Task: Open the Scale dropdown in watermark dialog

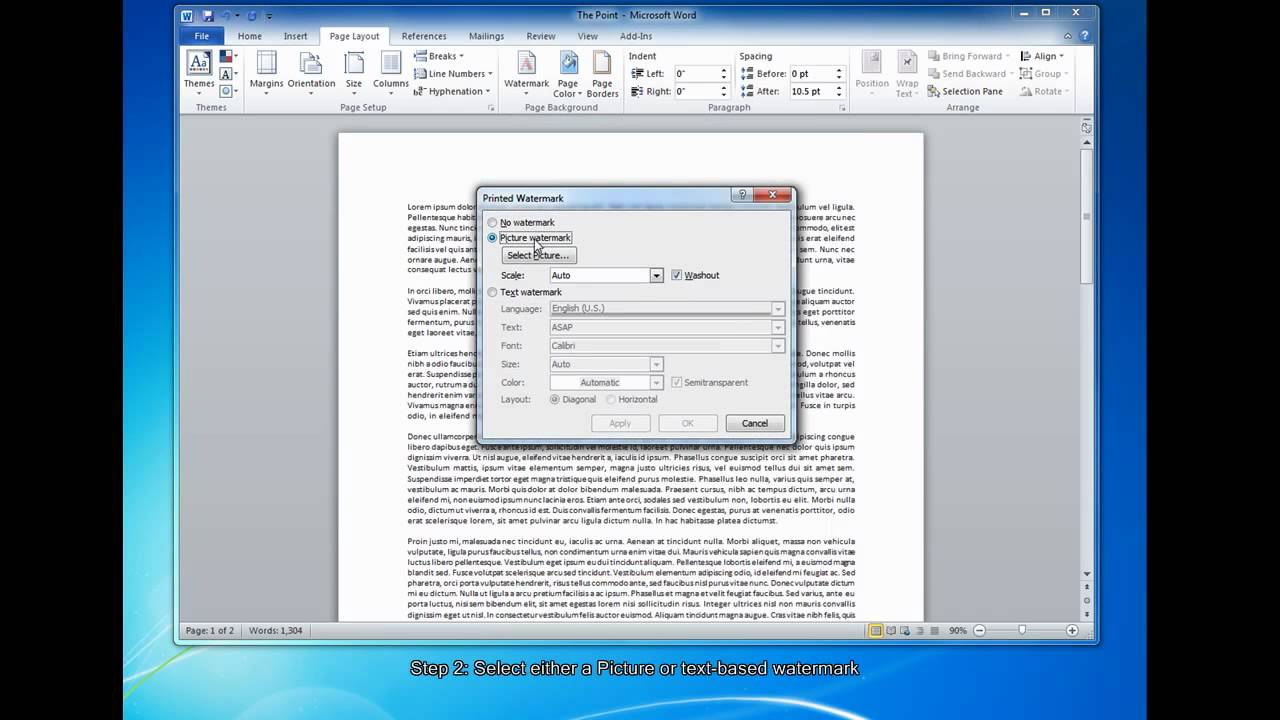Action: pyautogui.click(x=656, y=275)
